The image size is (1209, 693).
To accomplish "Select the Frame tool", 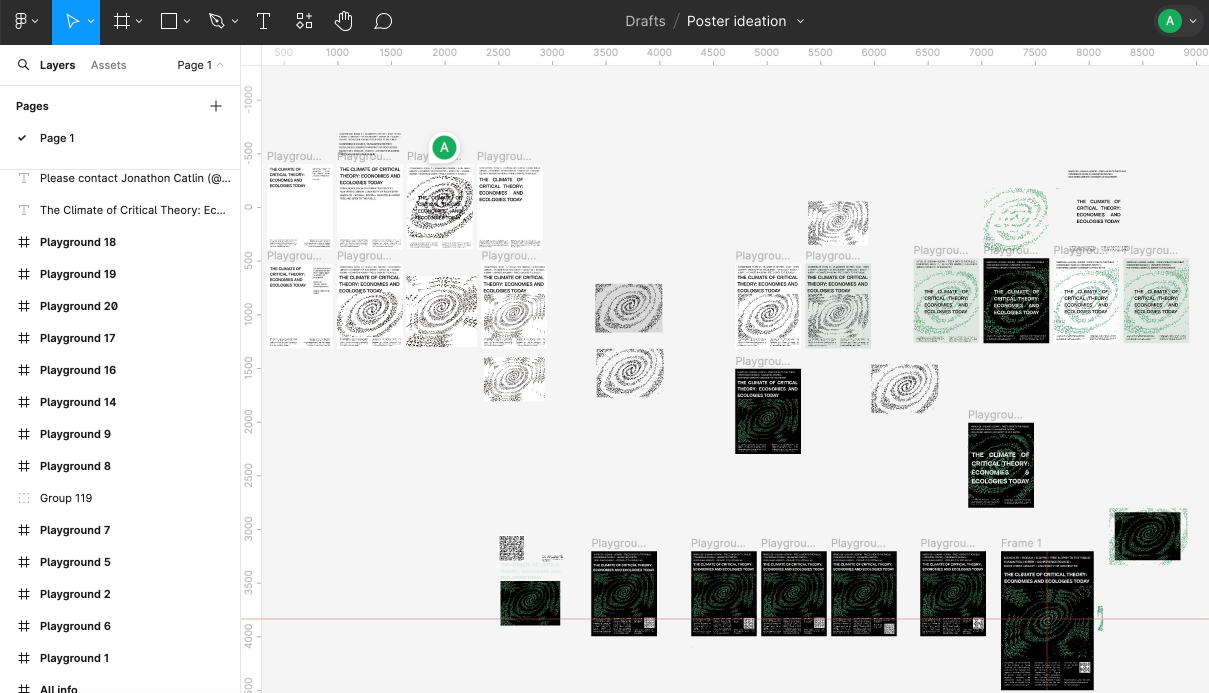I will [121, 21].
